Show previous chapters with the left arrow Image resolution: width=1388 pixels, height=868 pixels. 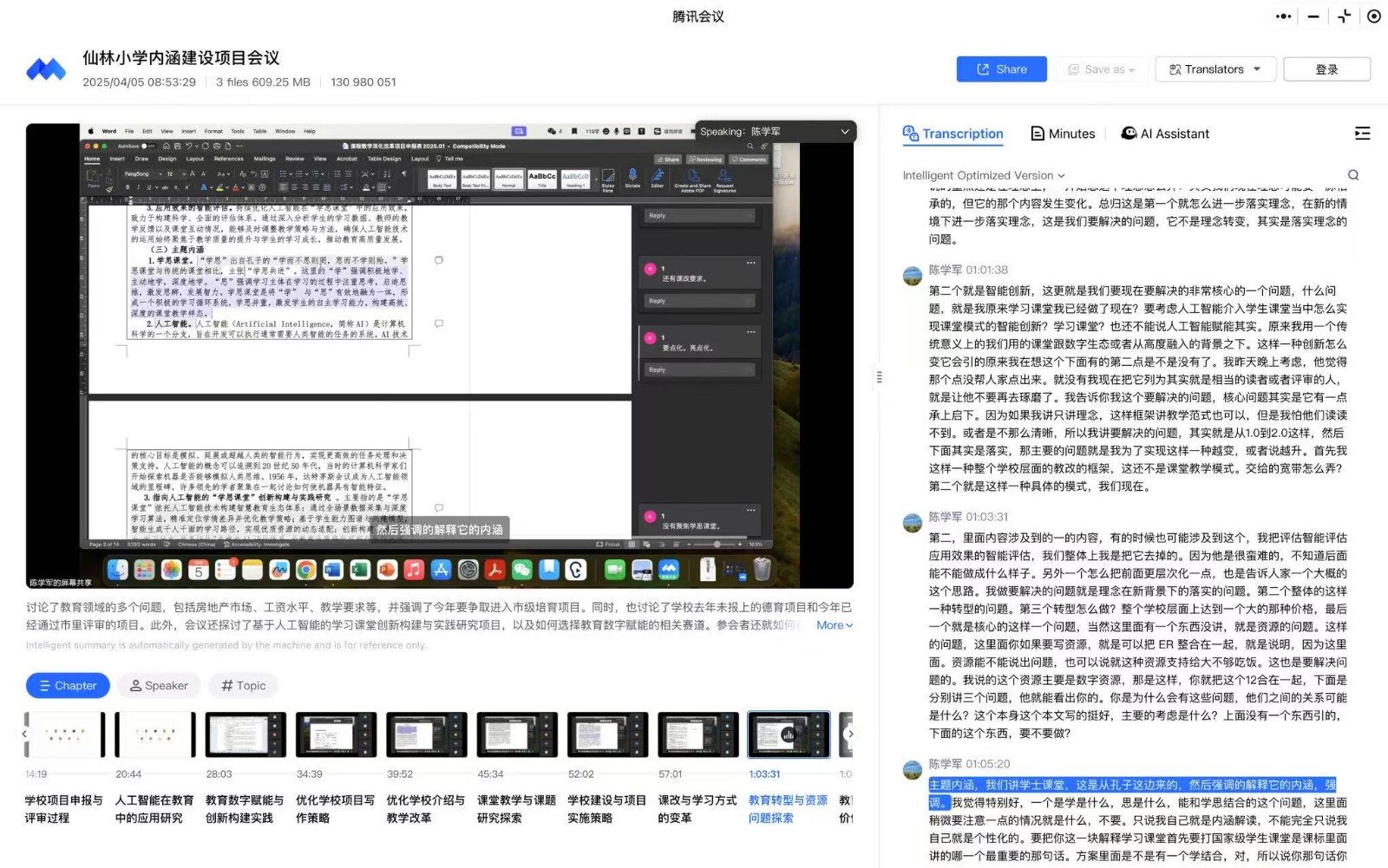(24, 734)
